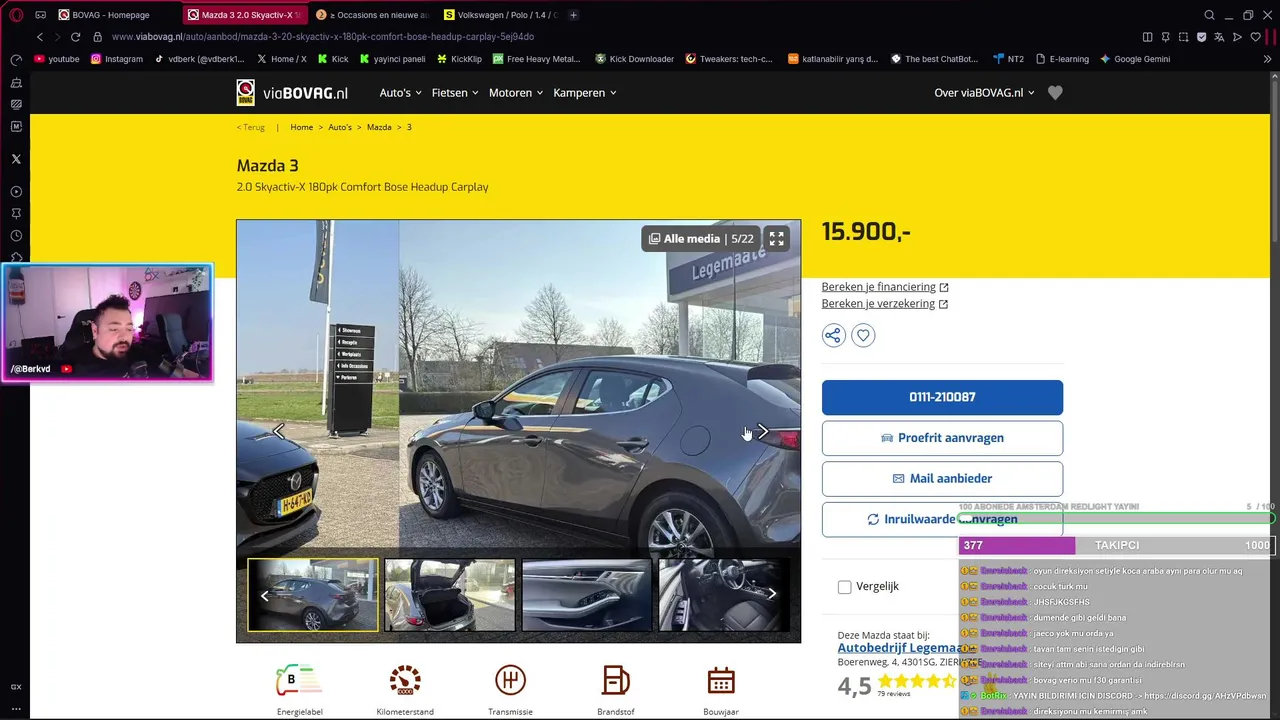Viewport: 1280px width, 720px height.
Task: Open Instagram bookmark
Action: coord(116,59)
